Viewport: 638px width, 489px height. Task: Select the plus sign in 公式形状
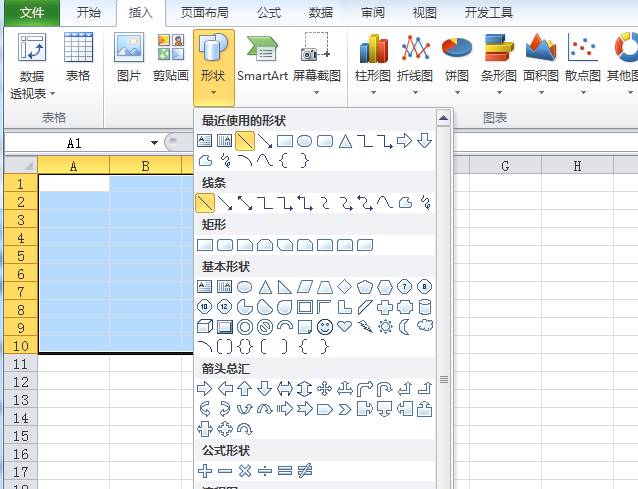[x=205, y=471]
